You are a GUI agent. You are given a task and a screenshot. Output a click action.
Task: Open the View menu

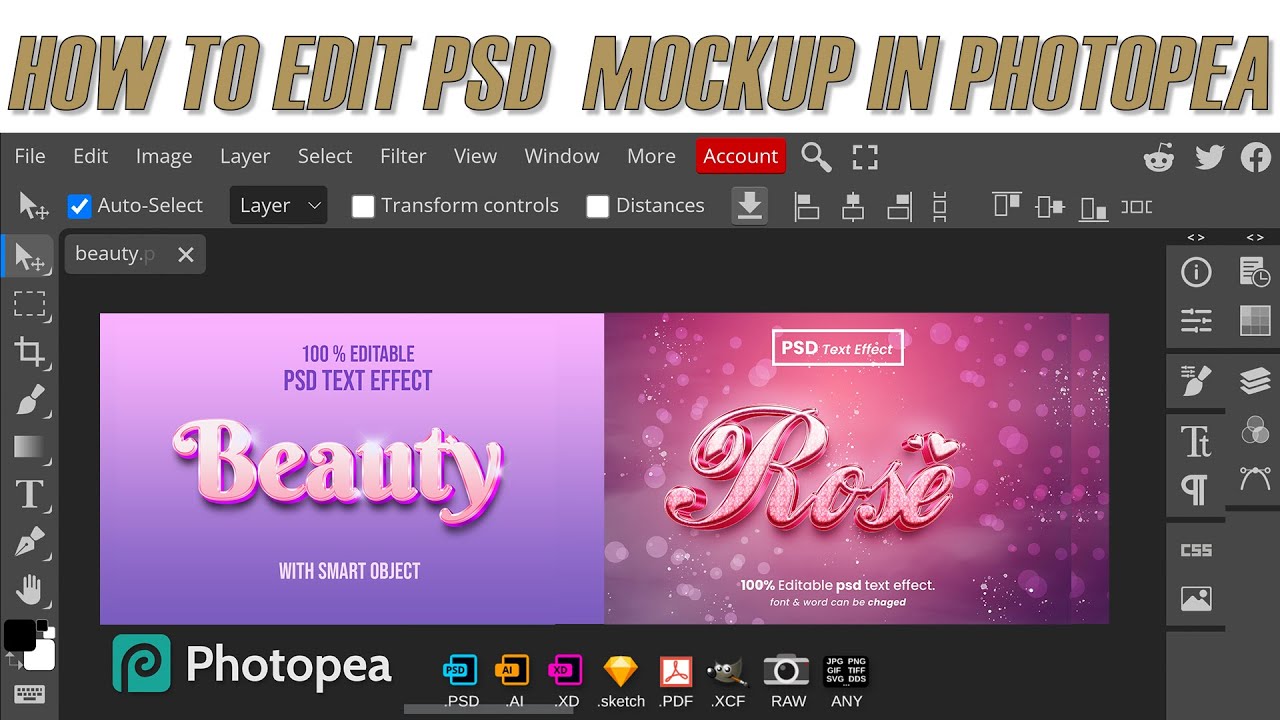click(475, 156)
